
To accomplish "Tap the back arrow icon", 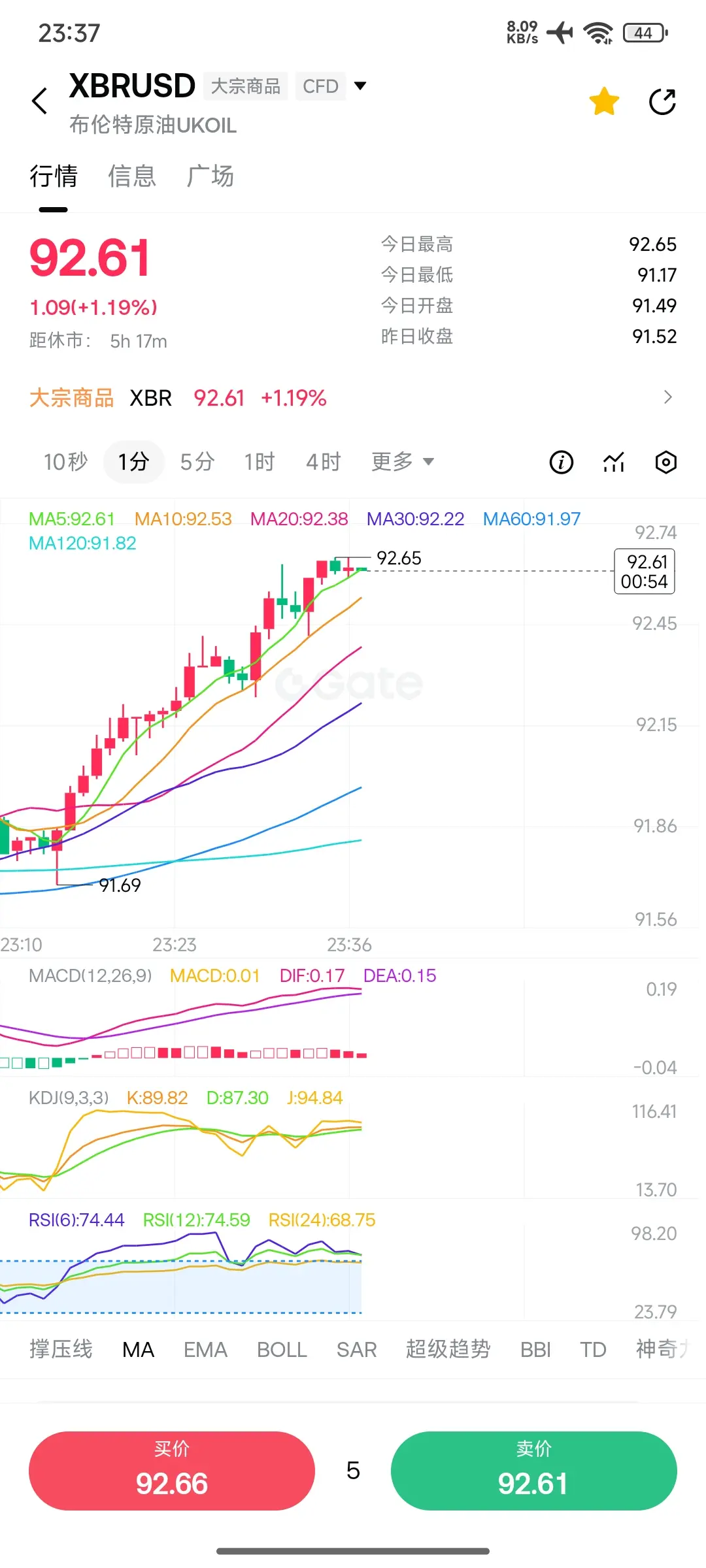I will [40, 101].
